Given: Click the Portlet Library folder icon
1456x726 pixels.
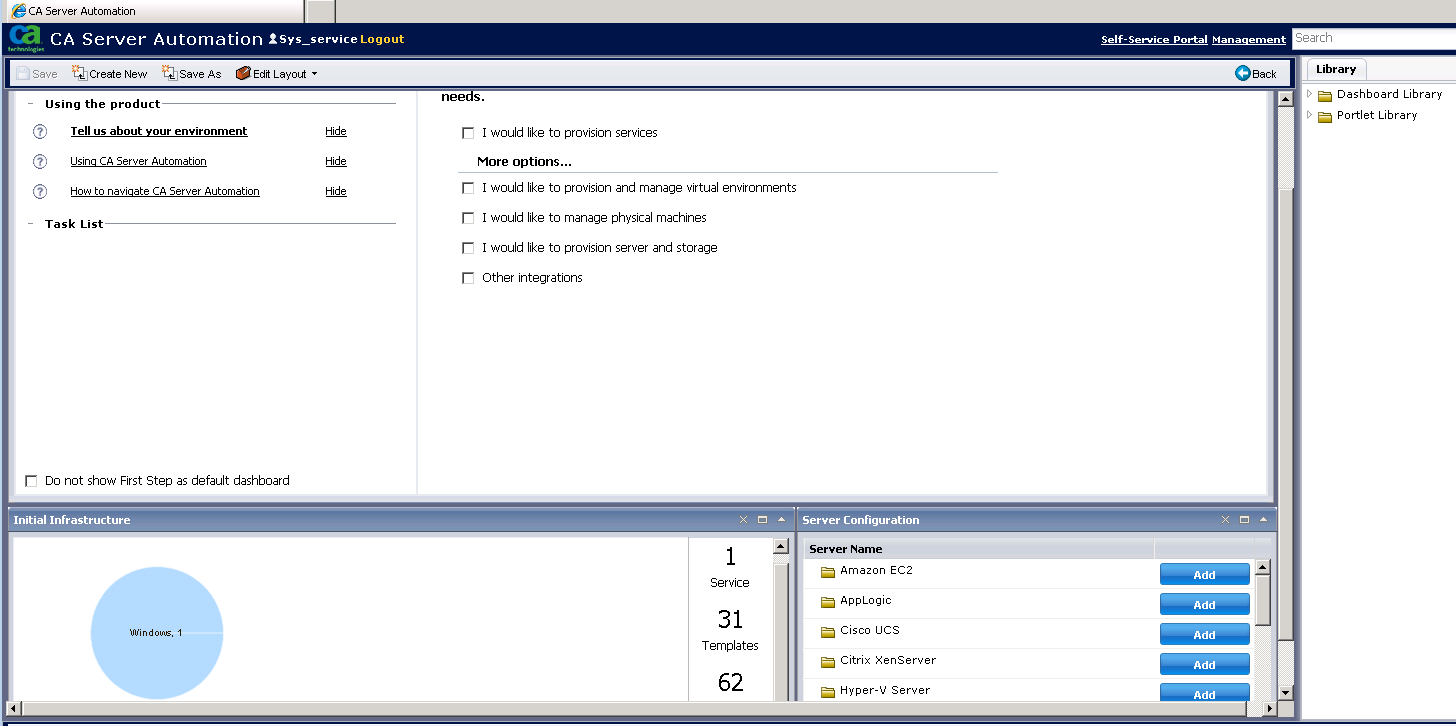Looking at the screenshot, I should (1325, 116).
